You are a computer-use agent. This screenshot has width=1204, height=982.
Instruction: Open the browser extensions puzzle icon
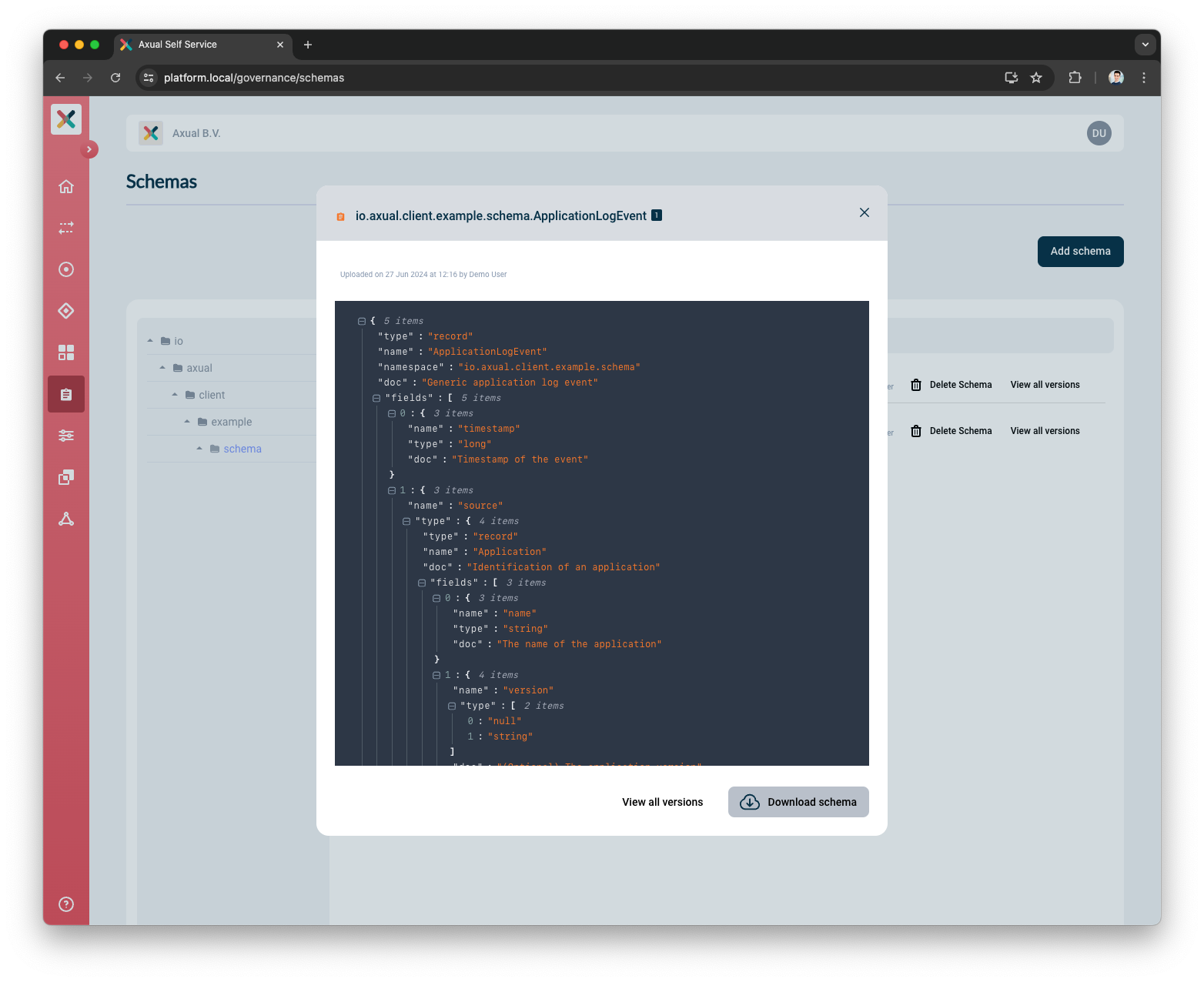pyautogui.click(x=1075, y=78)
